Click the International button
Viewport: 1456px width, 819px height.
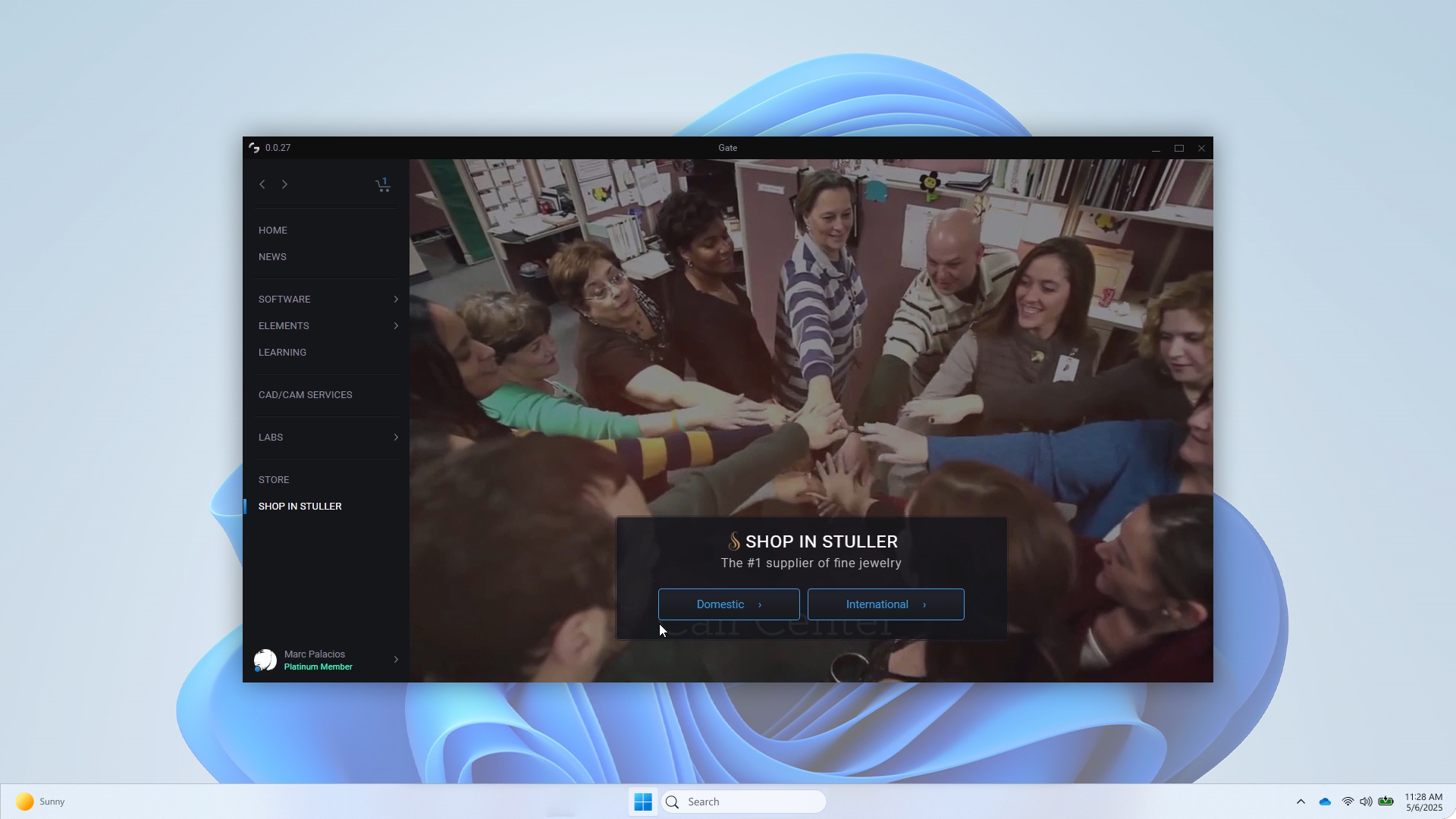886,604
